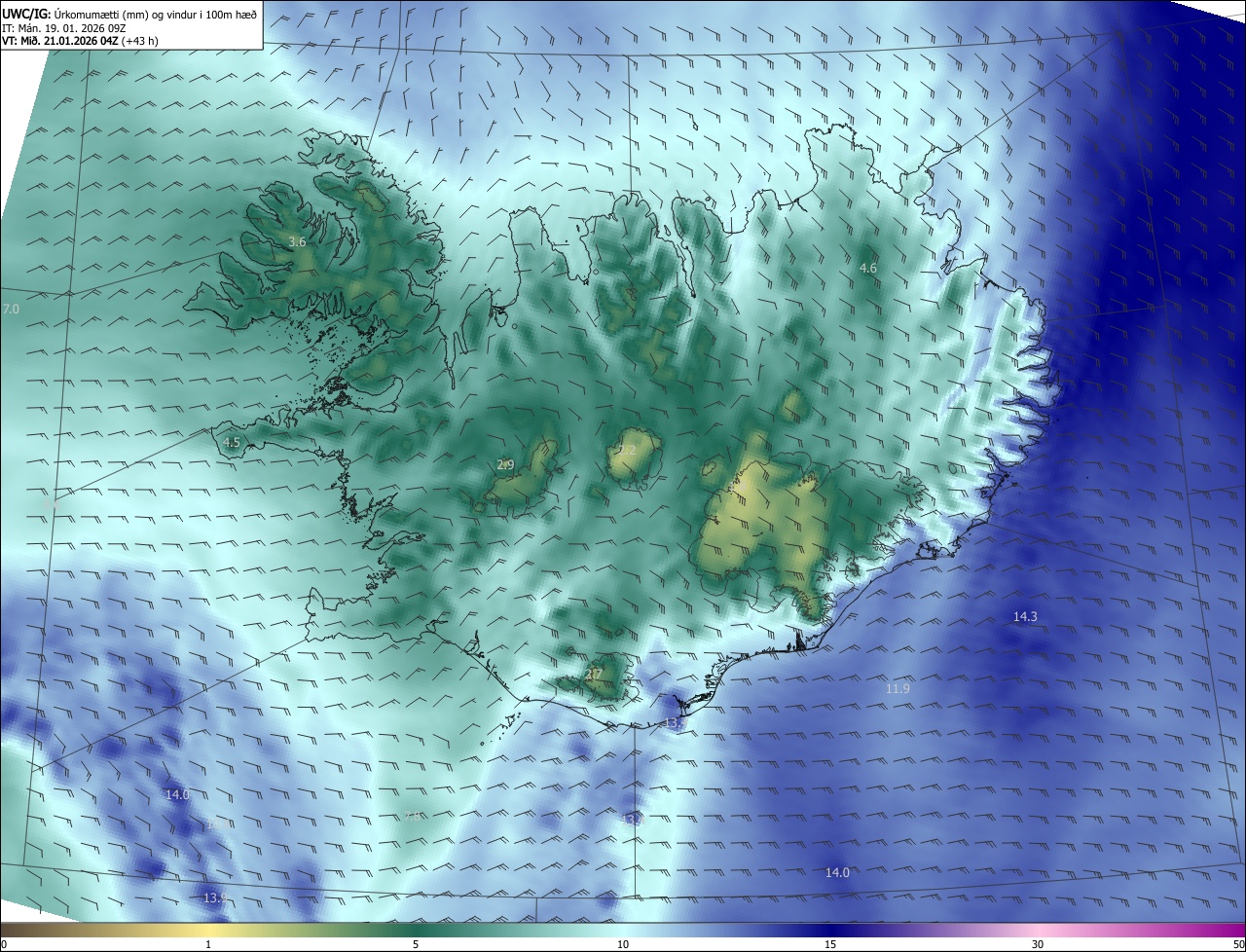This screenshot has width=1246, height=952.
Task: Click the '50' tick label on the color scale
Action: [x=1238, y=944]
